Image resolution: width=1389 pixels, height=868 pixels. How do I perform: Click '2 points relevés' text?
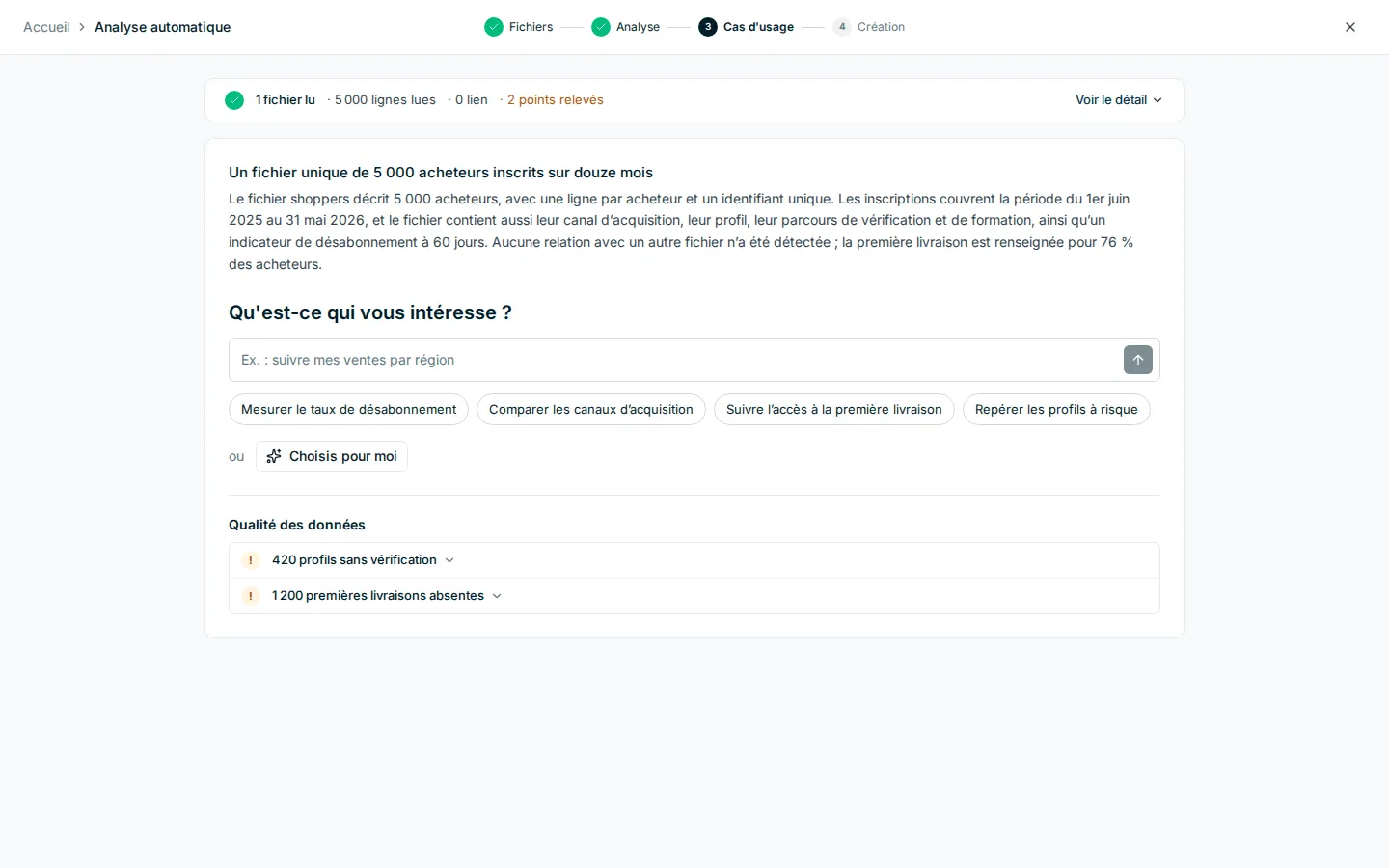pyautogui.click(x=555, y=100)
